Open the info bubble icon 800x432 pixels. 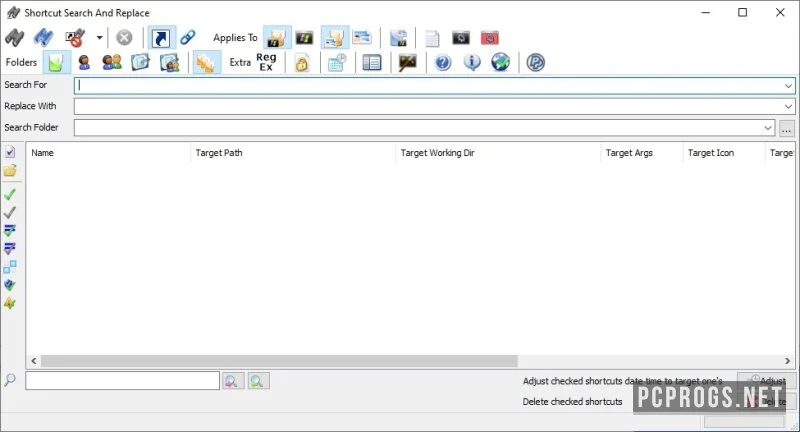click(472, 62)
